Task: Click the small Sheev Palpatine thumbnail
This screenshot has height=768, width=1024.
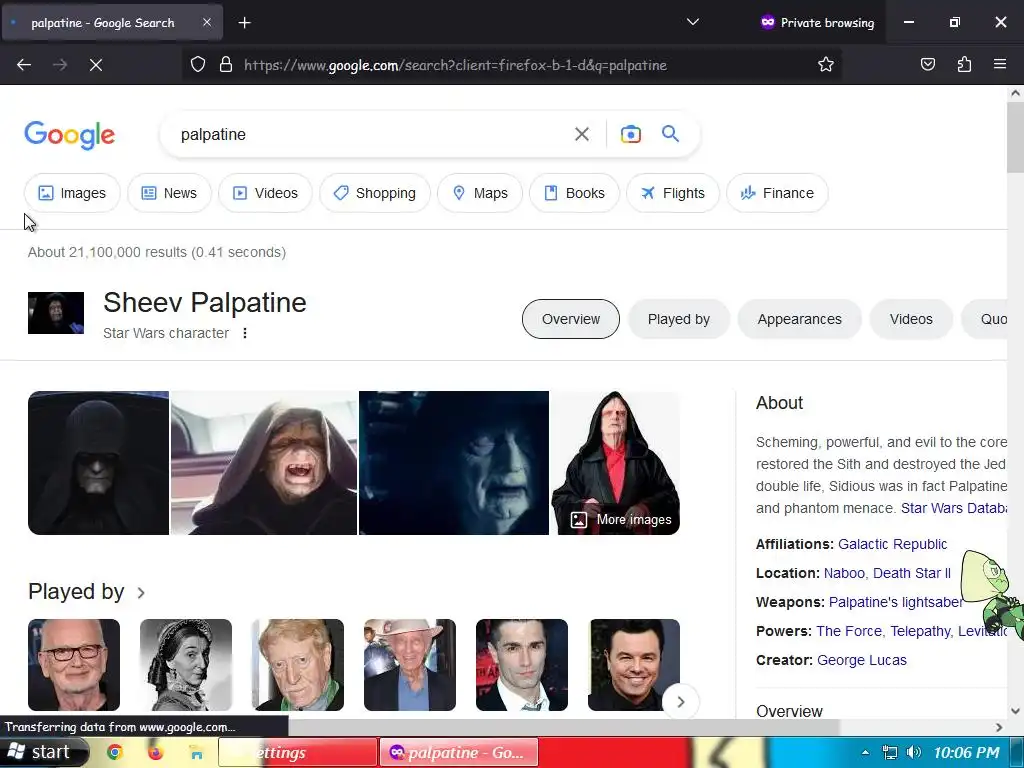Action: point(56,313)
